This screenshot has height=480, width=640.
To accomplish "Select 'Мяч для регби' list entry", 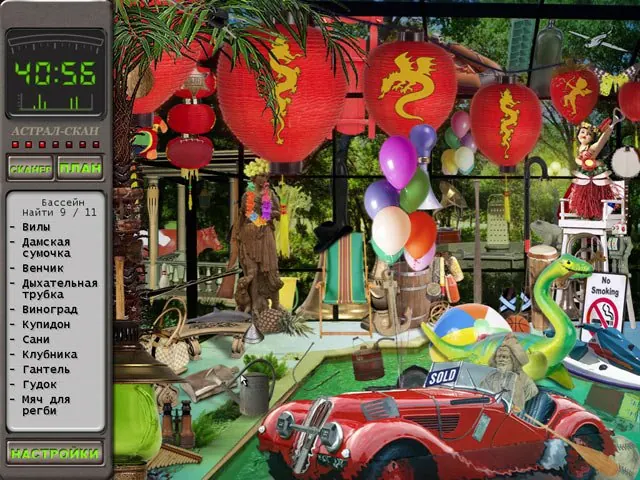I will [x=46, y=405].
